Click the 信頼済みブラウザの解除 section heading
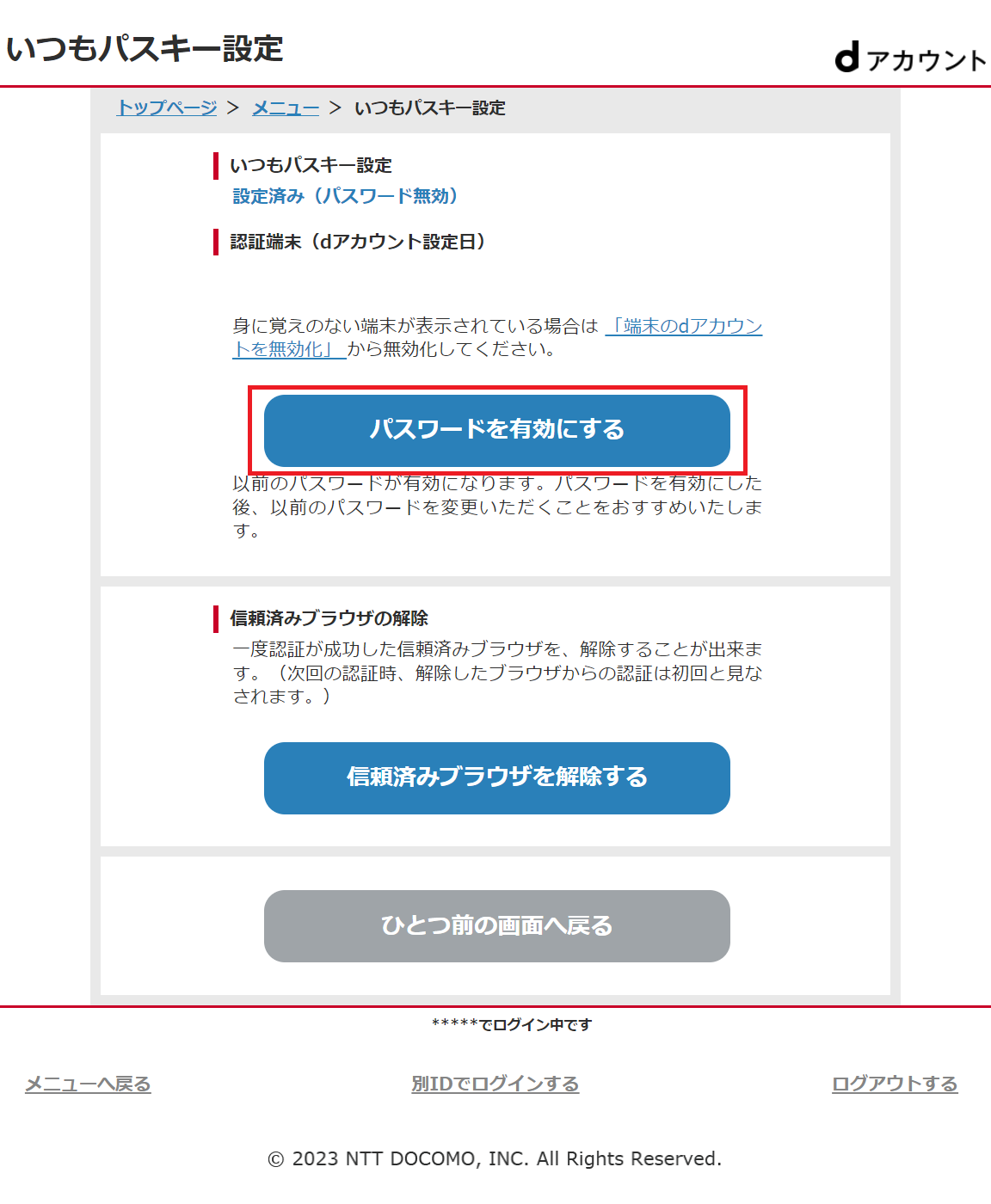The height and width of the screenshot is (1204, 991). pos(329,617)
